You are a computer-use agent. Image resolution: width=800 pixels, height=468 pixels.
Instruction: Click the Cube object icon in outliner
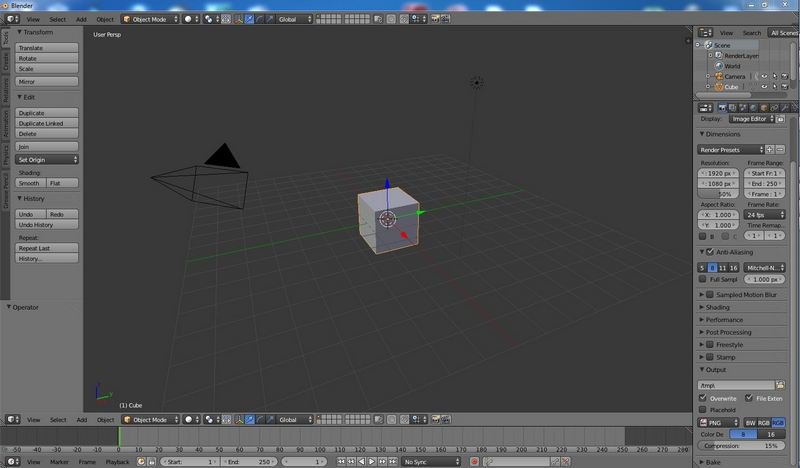pyautogui.click(x=718, y=87)
